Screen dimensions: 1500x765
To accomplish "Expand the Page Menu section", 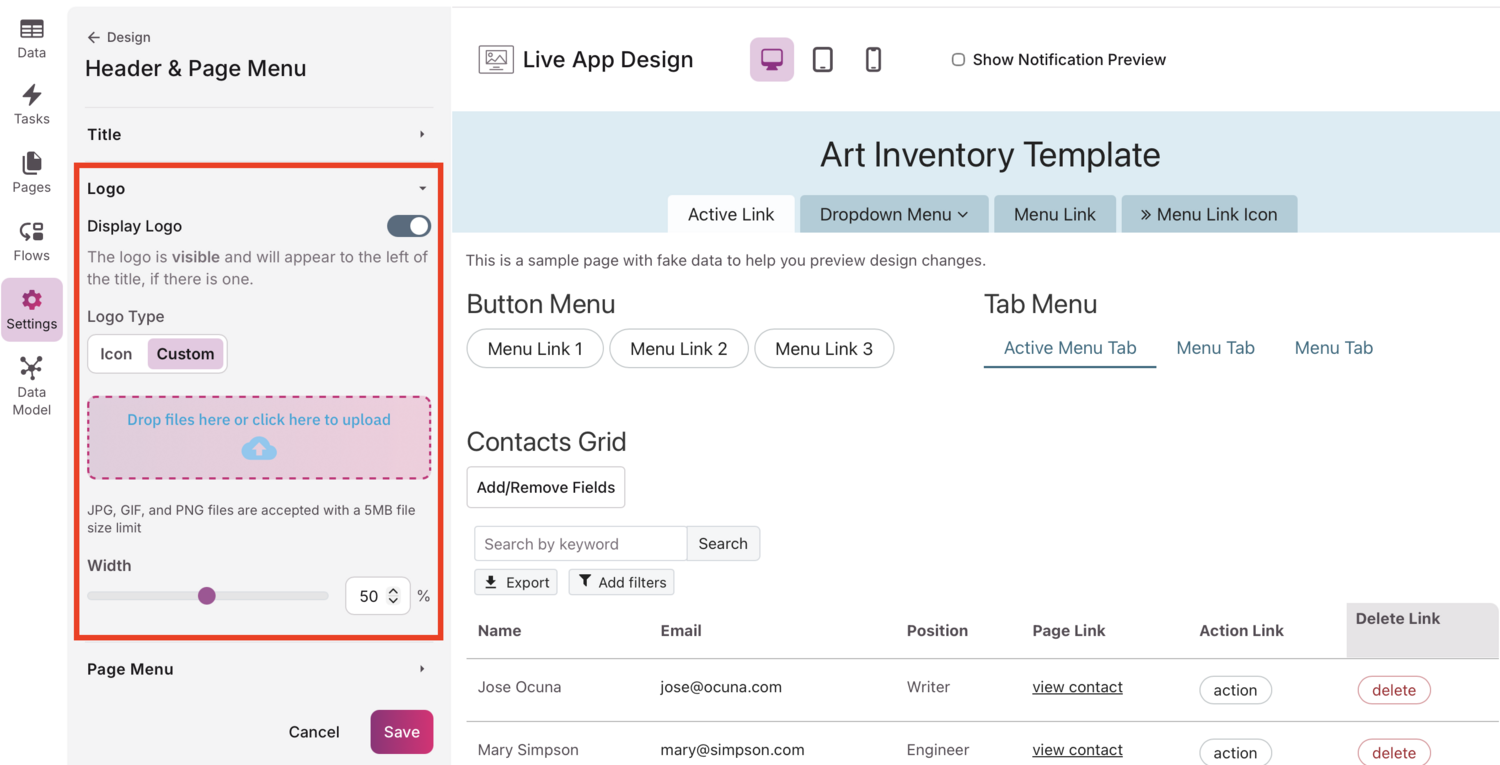I will (258, 669).
